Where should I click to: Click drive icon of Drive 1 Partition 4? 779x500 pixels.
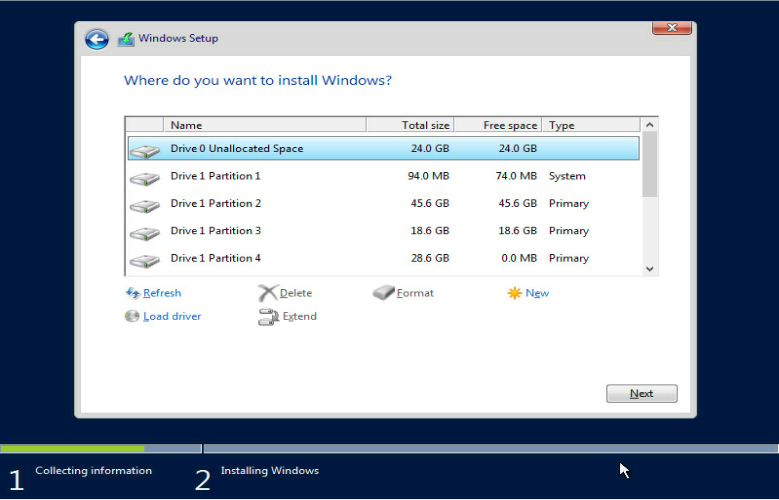coord(145,260)
